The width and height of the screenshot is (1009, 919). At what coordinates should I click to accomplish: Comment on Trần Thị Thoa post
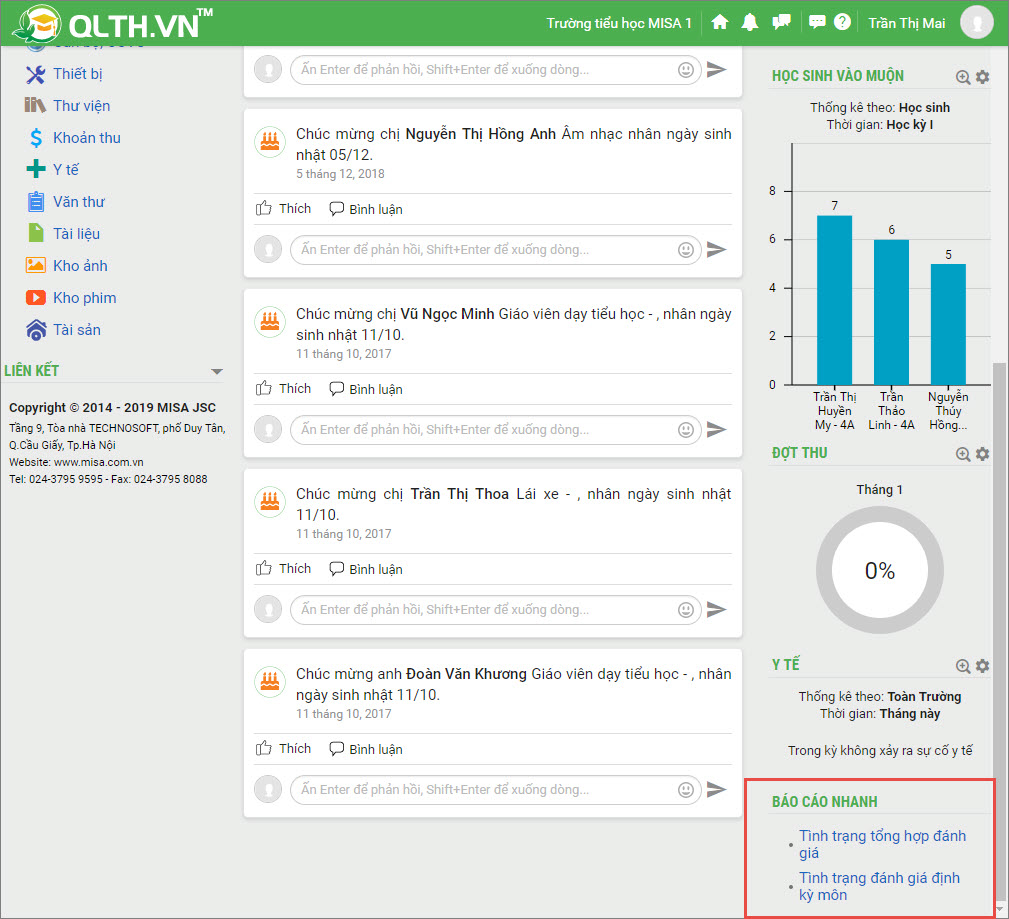[366, 570]
